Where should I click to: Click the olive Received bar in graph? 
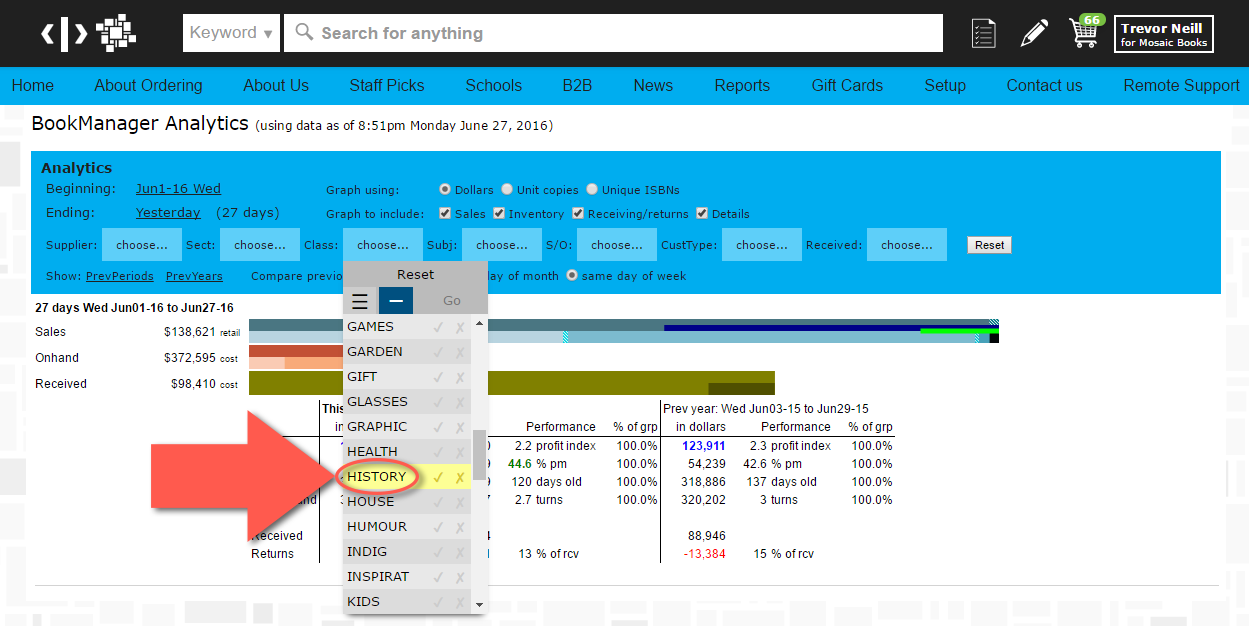point(600,383)
